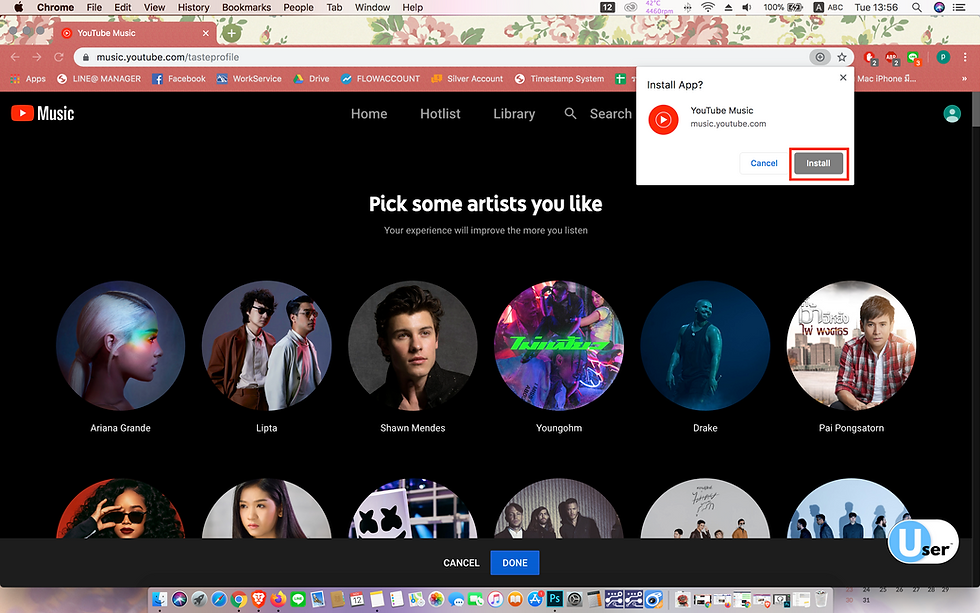This screenshot has width=980, height=613.
Task: Select the Lipta artist thumbnail
Action: pos(266,346)
